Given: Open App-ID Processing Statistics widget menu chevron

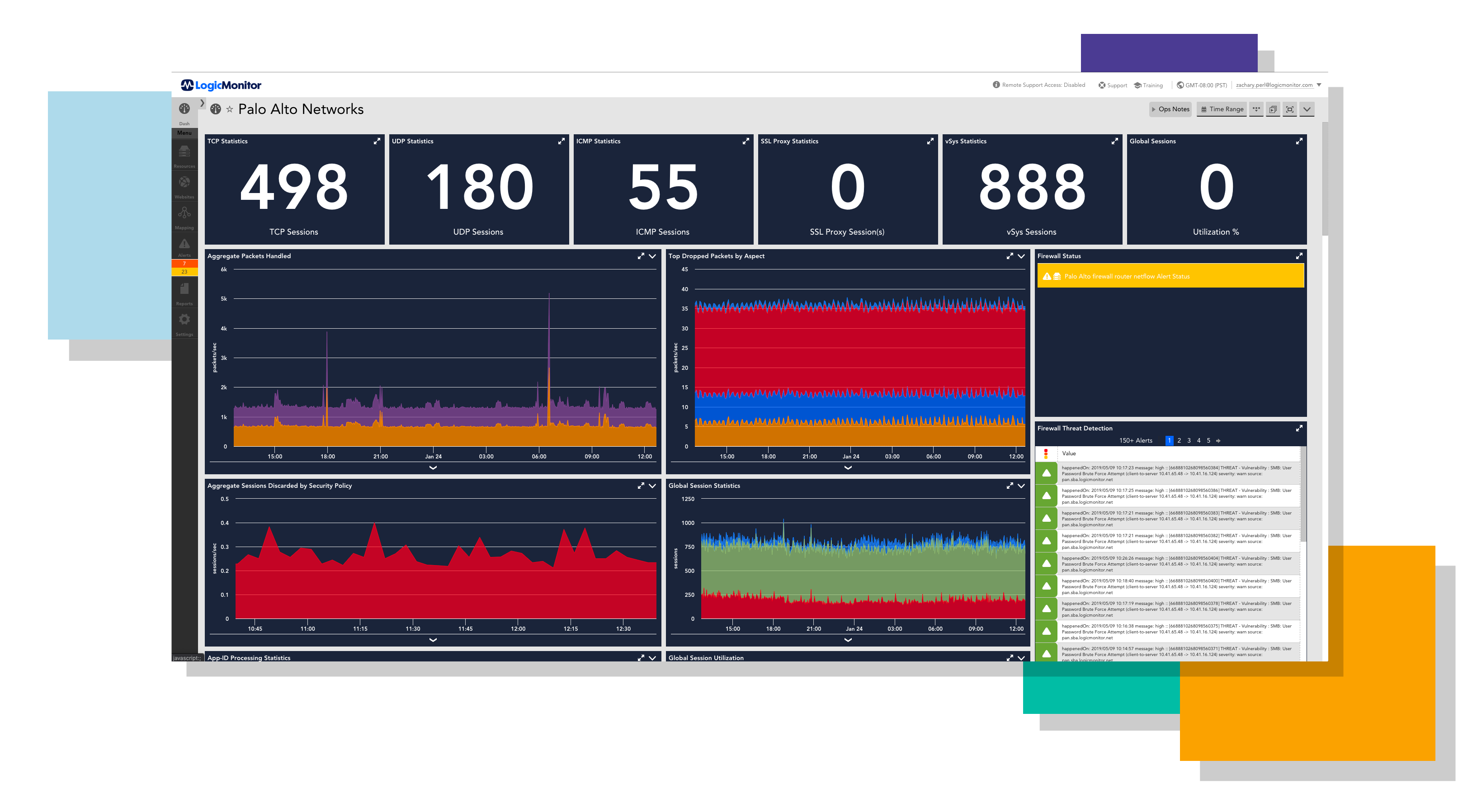Looking at the screenshot, I should (x=652, y=658).
